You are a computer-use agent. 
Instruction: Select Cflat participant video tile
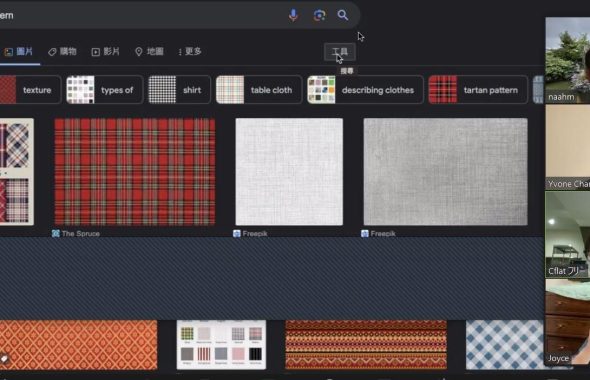click(567, 235)
